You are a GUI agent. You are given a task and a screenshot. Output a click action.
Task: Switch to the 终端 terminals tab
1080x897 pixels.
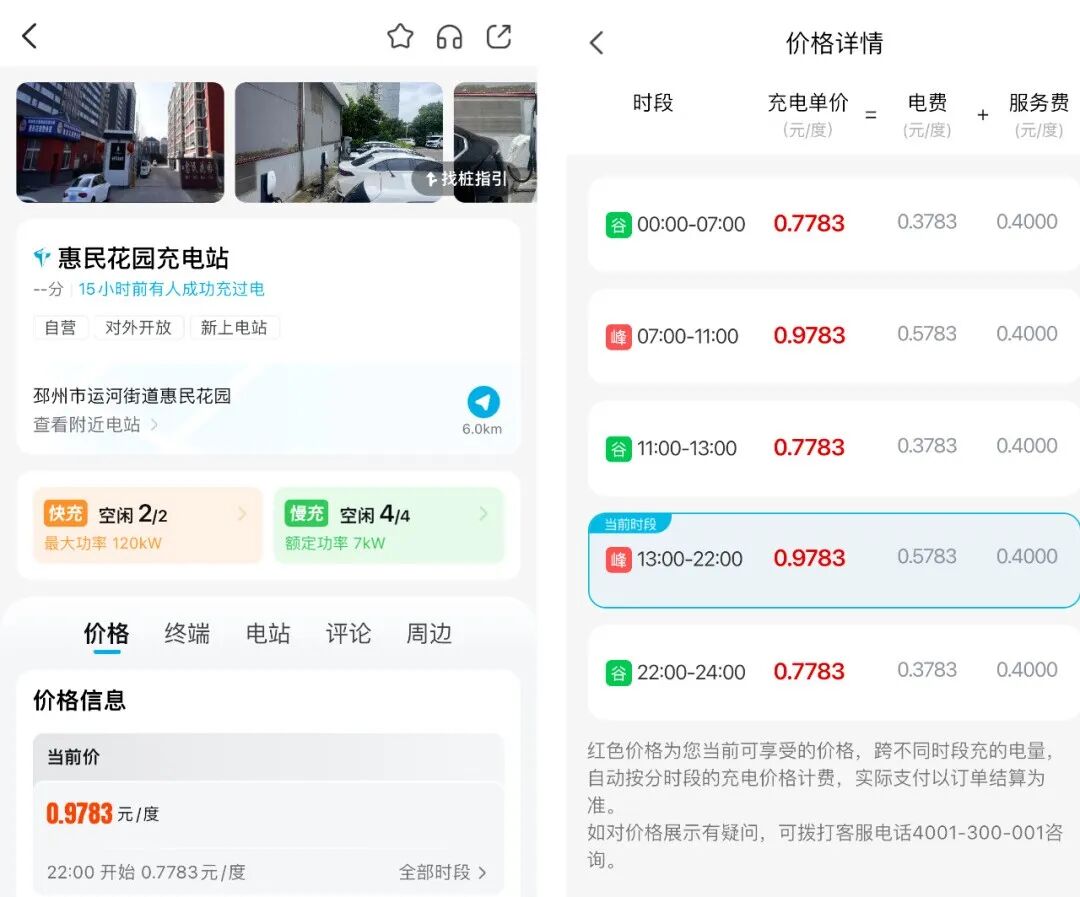[186, 633]
